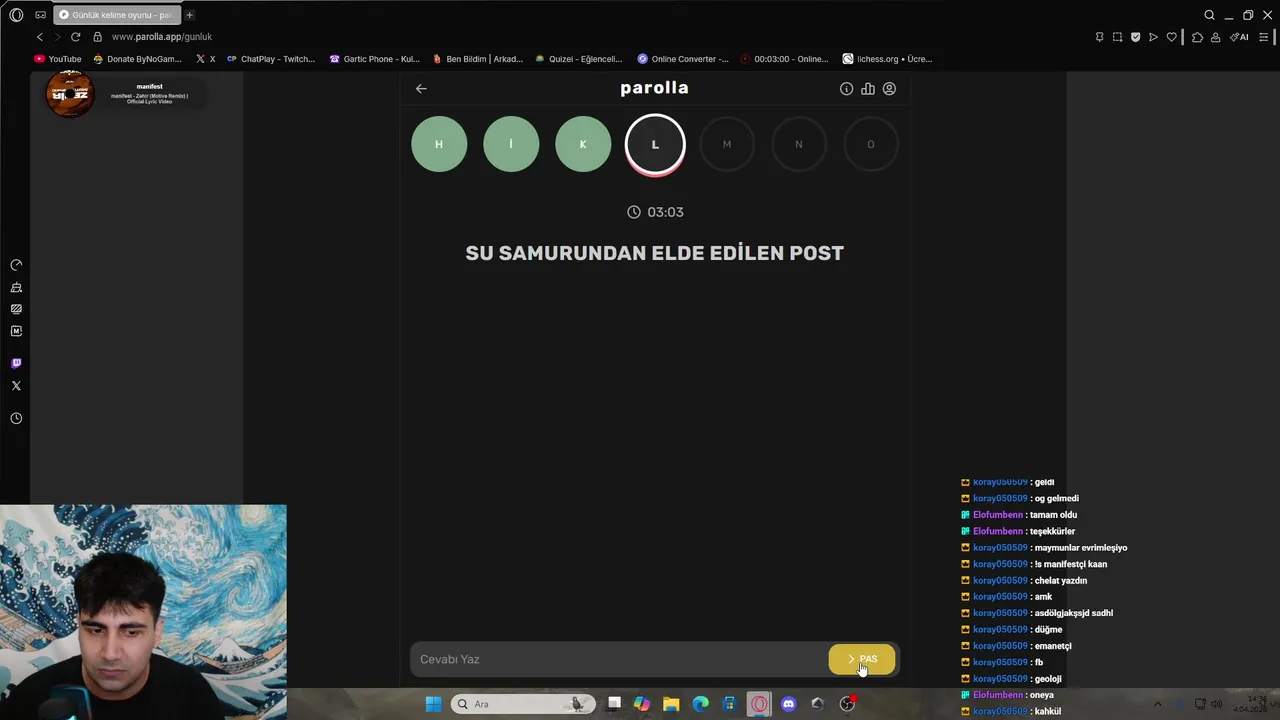Click chat message 'teşekkürler' by Elofumbenn

click(1053, 531)
